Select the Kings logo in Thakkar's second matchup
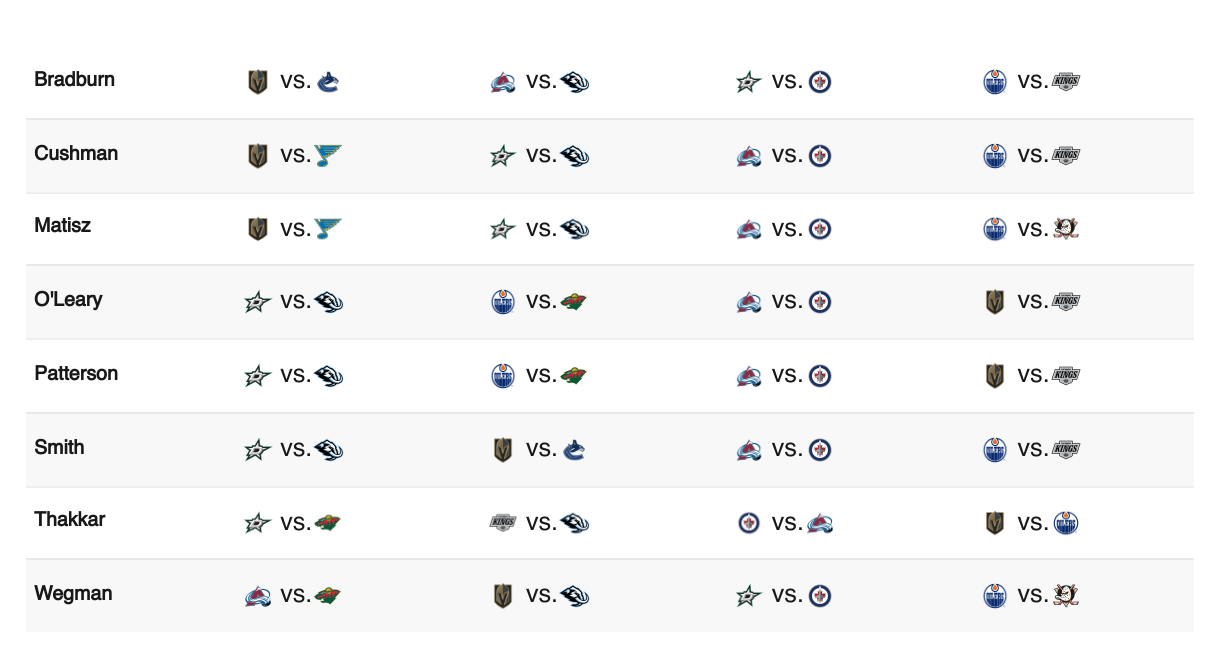The image size is (1220, 658). pyautogui.click(x=503, y=523)
